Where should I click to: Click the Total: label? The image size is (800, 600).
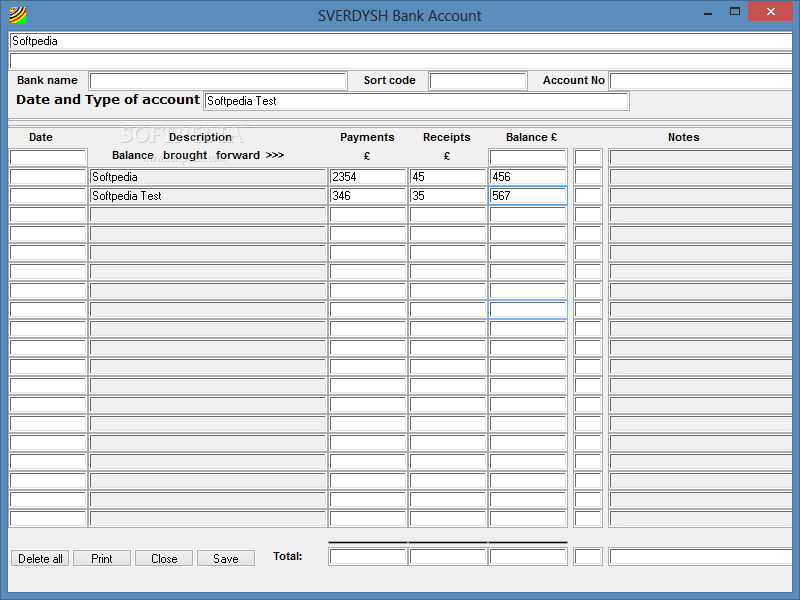(287, 556)
